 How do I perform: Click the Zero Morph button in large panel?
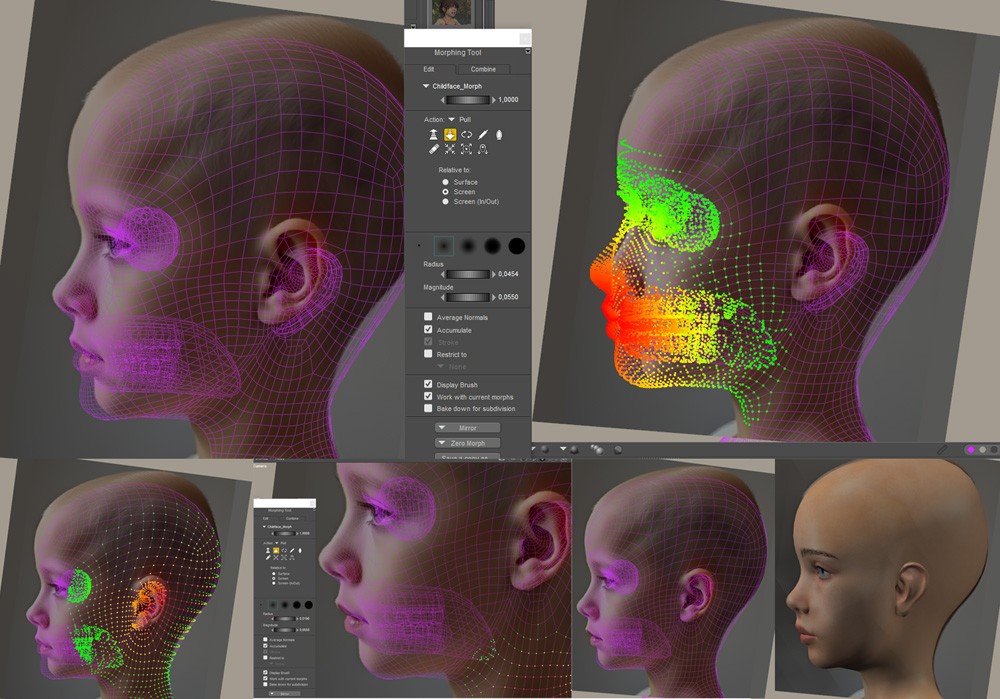467,443
